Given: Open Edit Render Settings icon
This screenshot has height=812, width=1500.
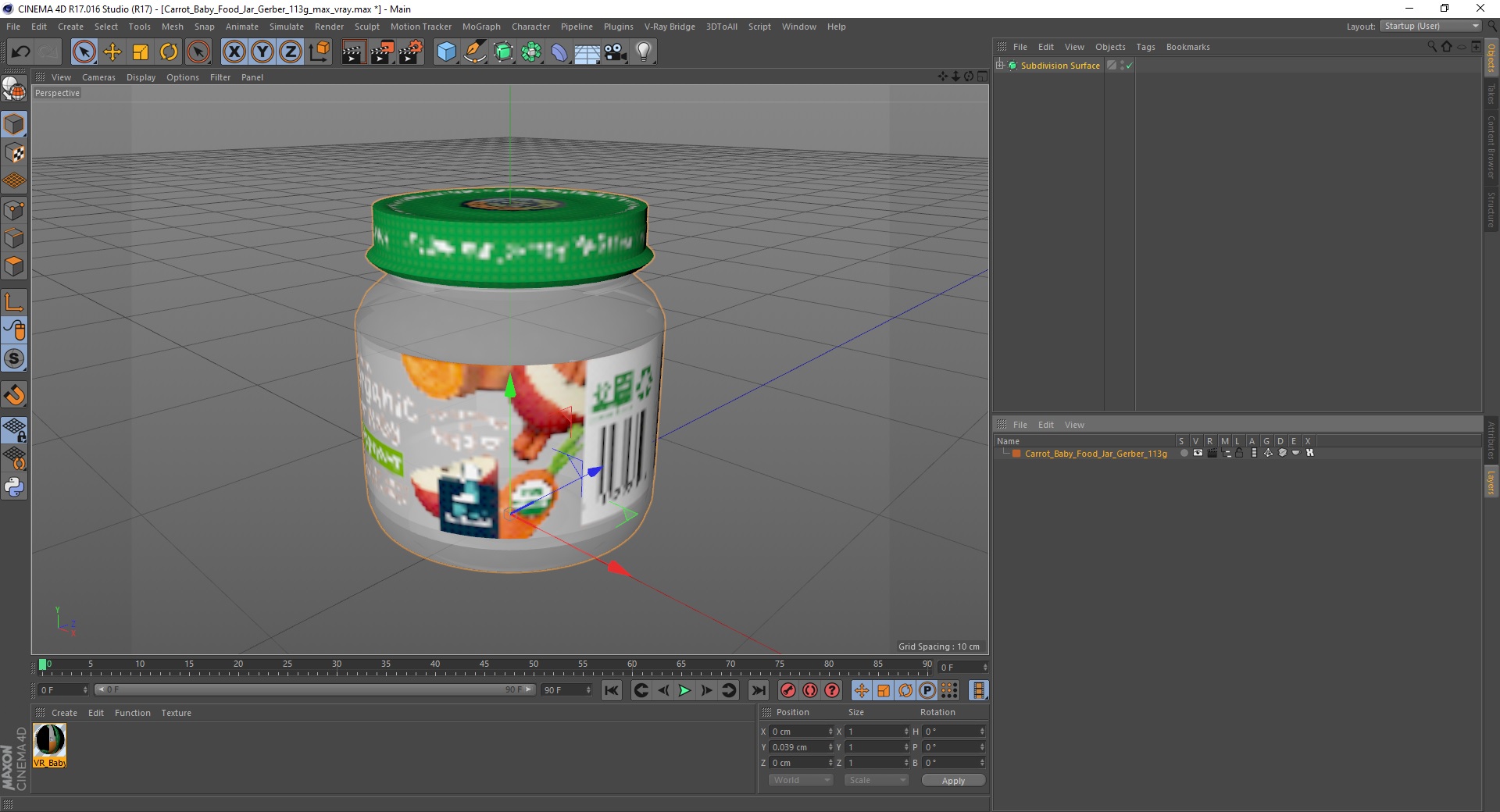Looking at the screenshot, I should [411, 52].
